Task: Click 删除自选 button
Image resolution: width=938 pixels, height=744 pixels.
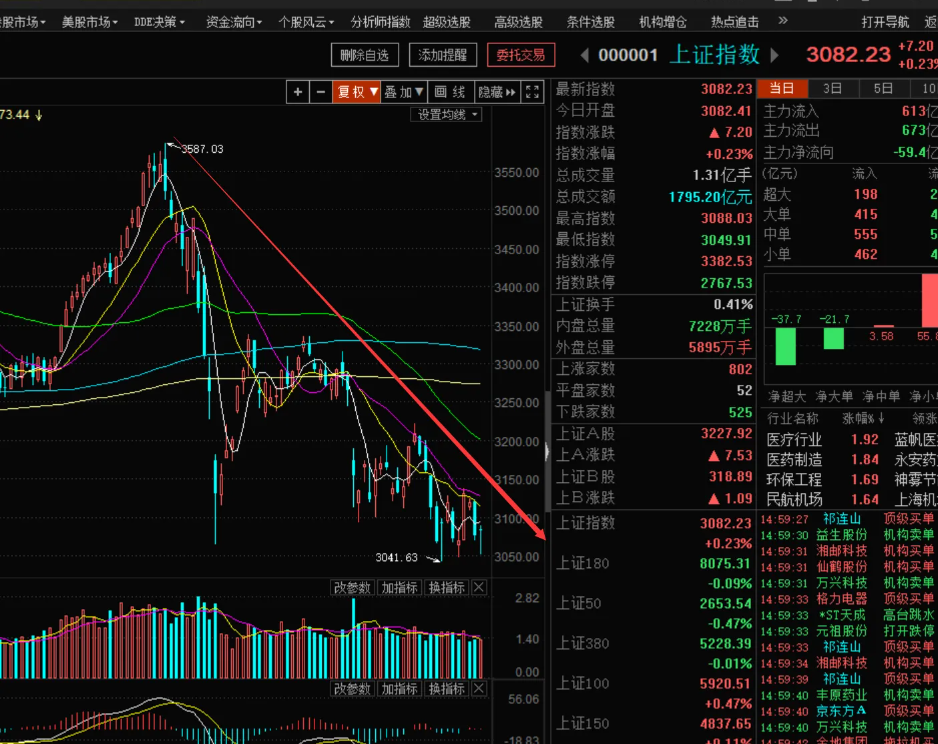Action: (x=365, y=56)
